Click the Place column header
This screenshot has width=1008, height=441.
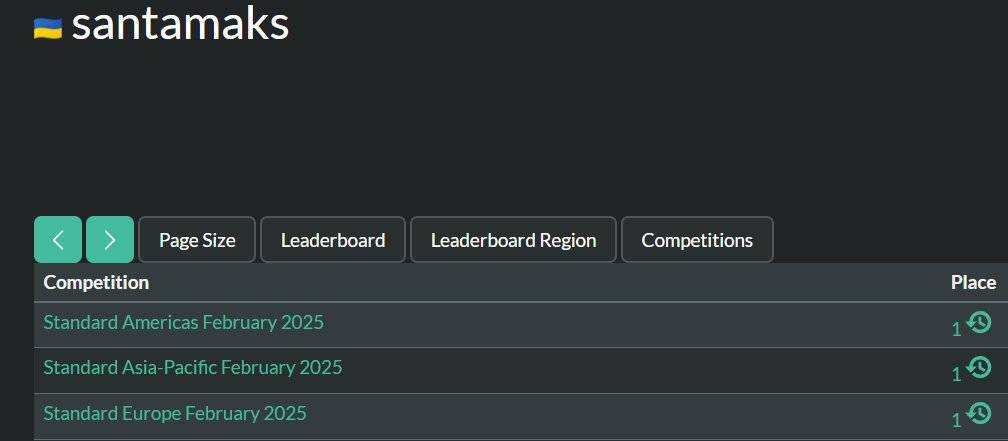click(973, 283)
